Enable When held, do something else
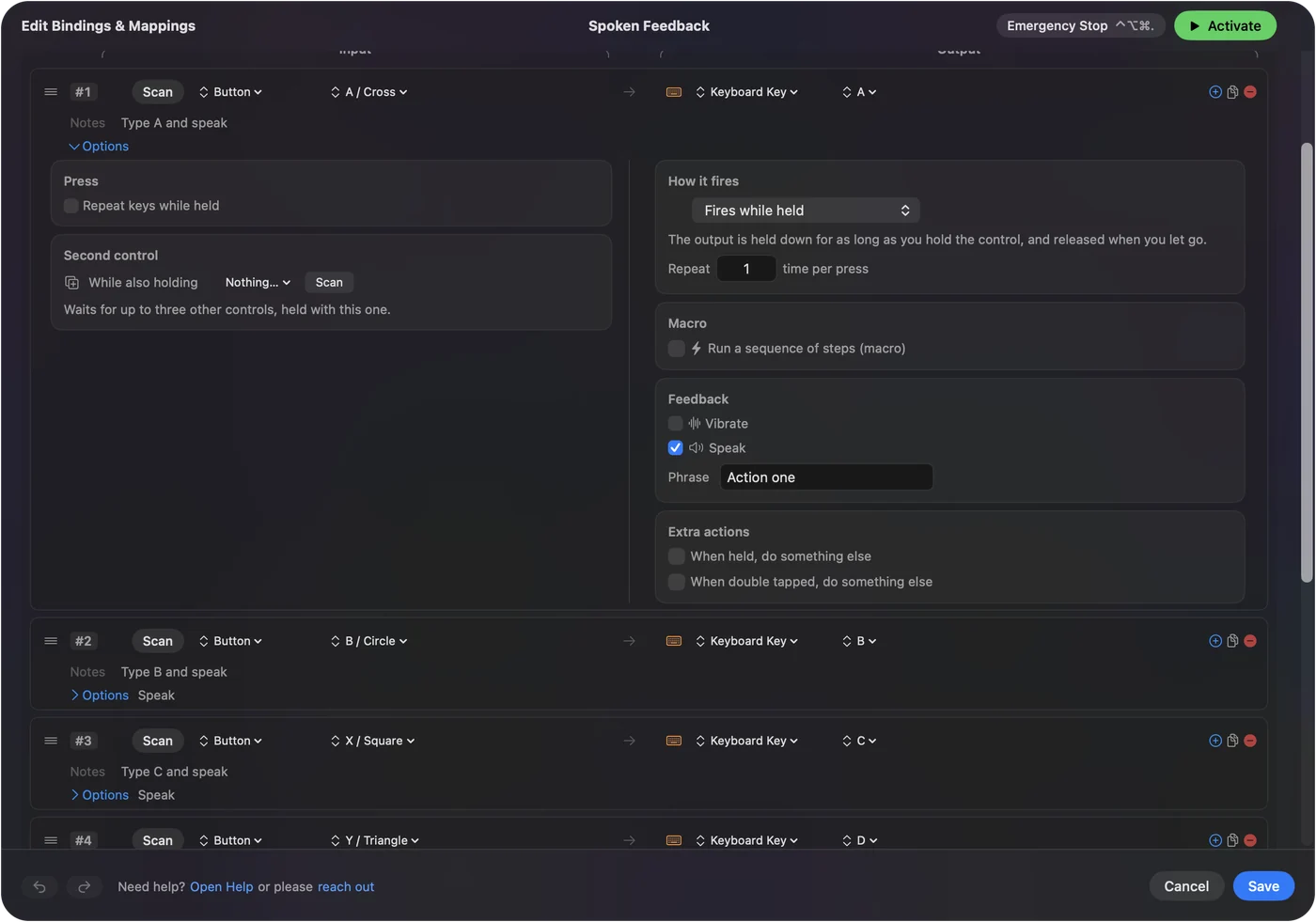The image size is (1316, 922). click(x=677, y=556)
